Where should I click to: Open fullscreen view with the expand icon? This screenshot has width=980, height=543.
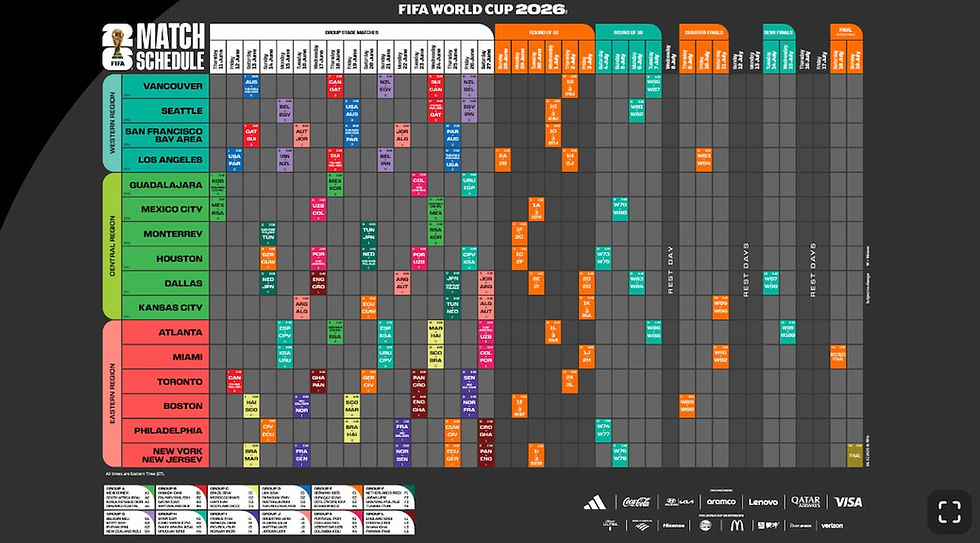pos(949,512)
